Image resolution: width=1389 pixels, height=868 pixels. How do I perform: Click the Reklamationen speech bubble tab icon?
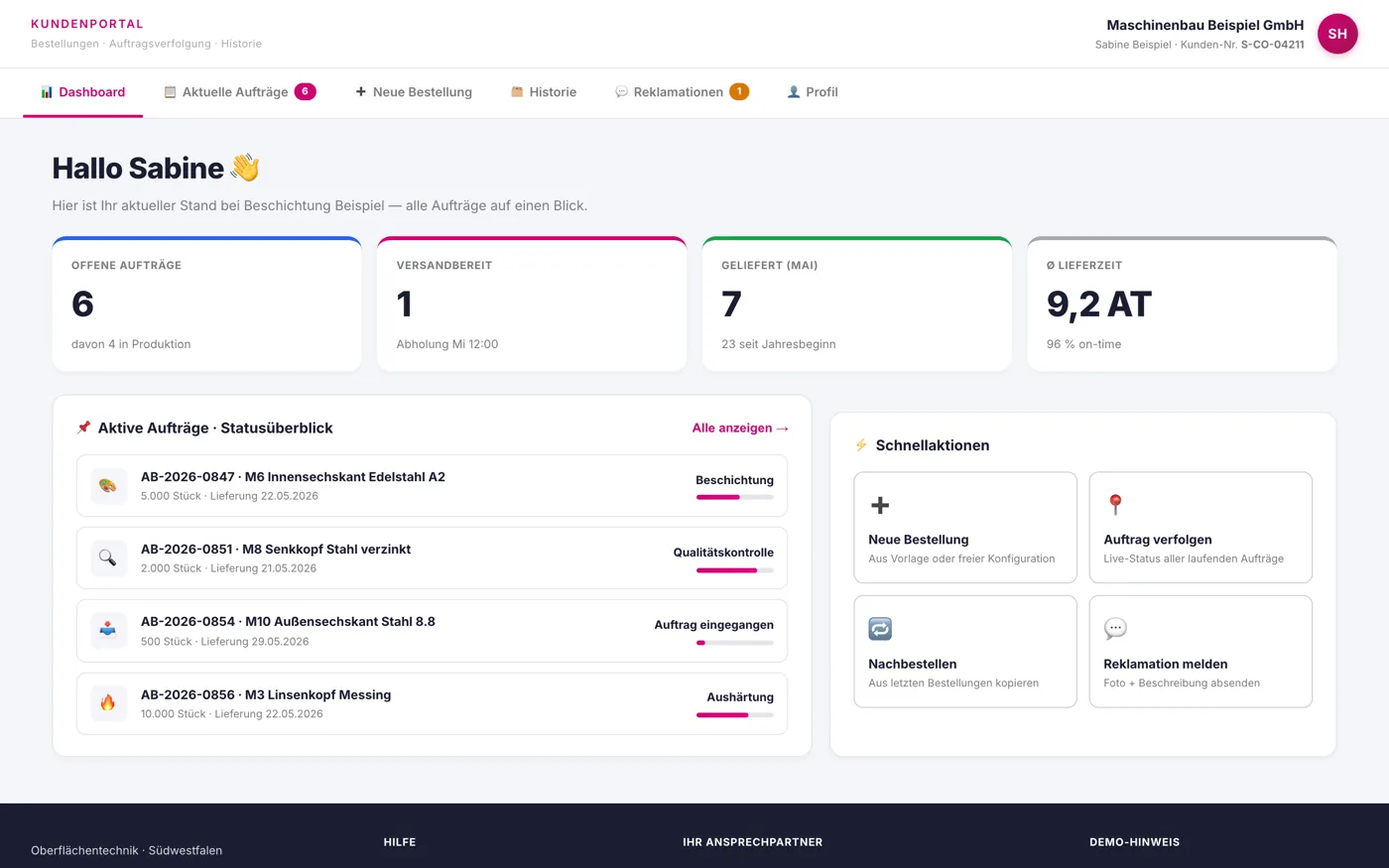pos(621,92)
